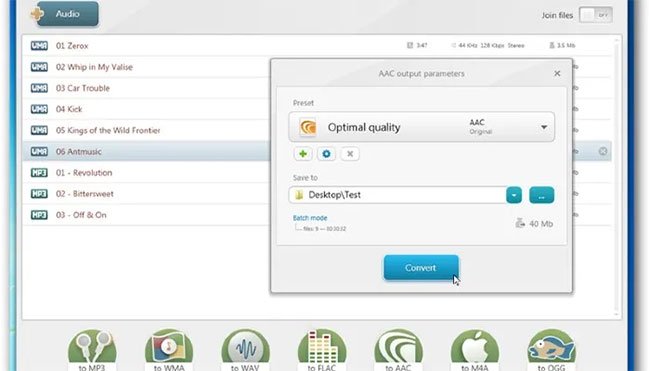The image size is (650, 371).
Task: Select the 01 Zerox track row
Action: coord(317,46)
